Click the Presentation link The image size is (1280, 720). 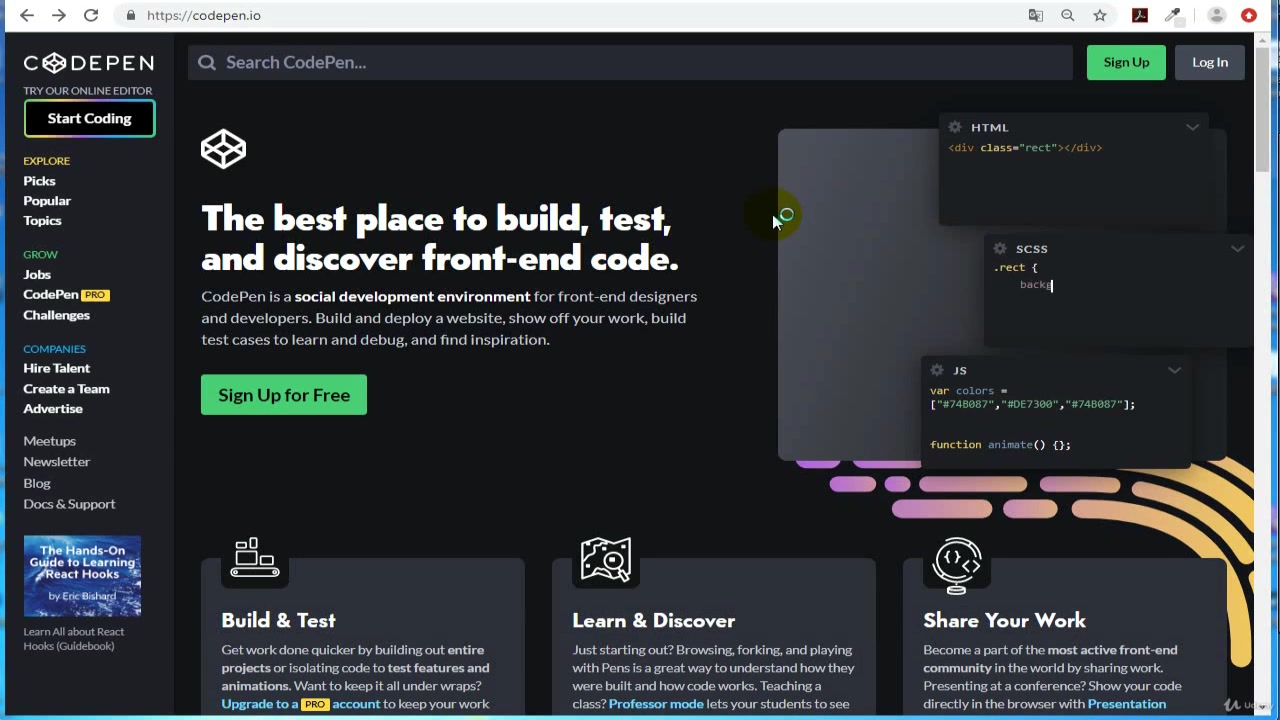1126,703
